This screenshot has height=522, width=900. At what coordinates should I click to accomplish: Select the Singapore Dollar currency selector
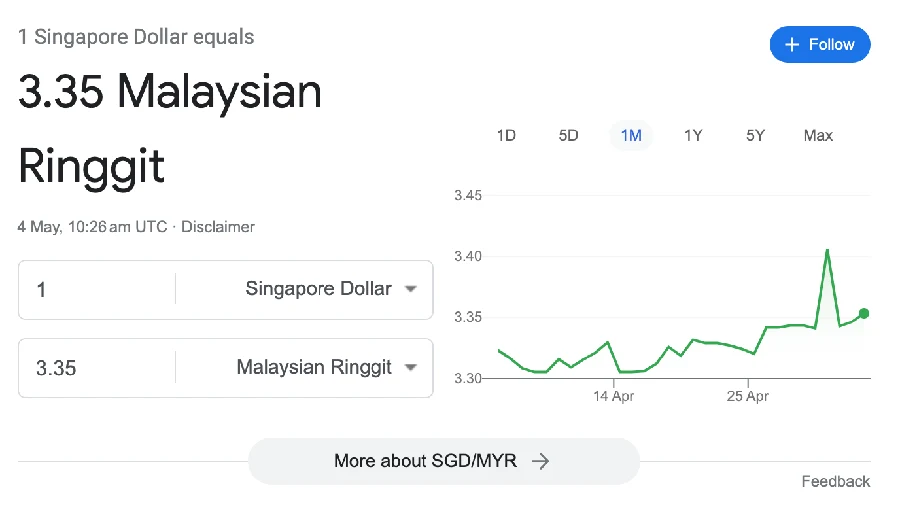pyautogui.click(x=304, y=289)
